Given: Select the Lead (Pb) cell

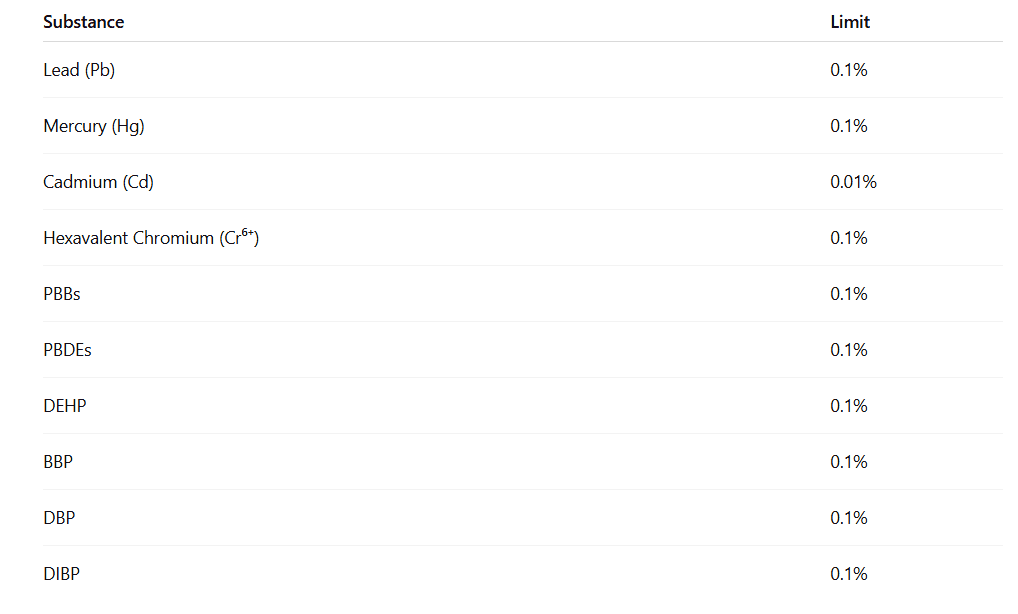Looking at the screenshot, I should pos(79,70).
